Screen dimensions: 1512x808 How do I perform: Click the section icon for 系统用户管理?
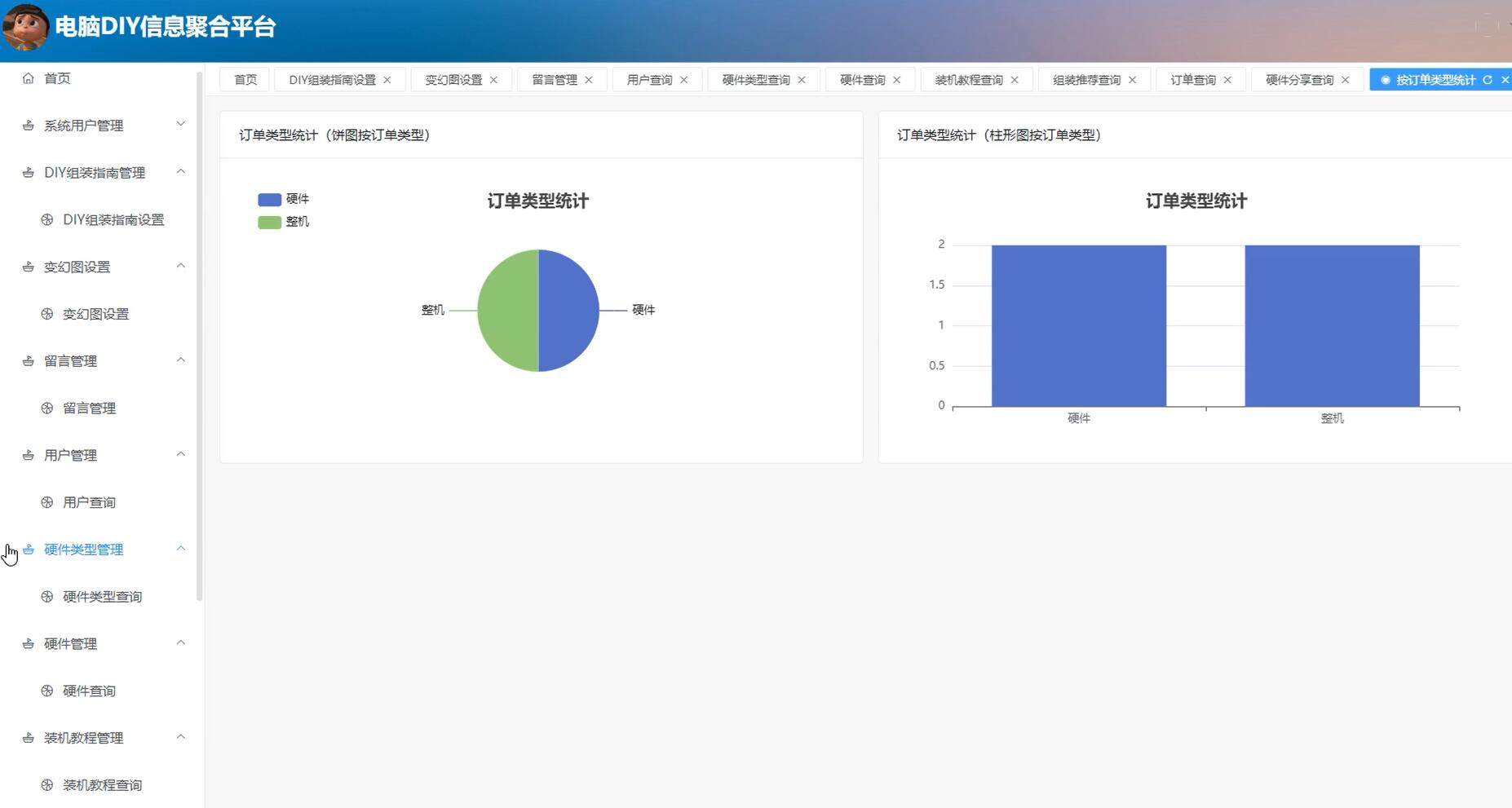[x=27, y=124]
